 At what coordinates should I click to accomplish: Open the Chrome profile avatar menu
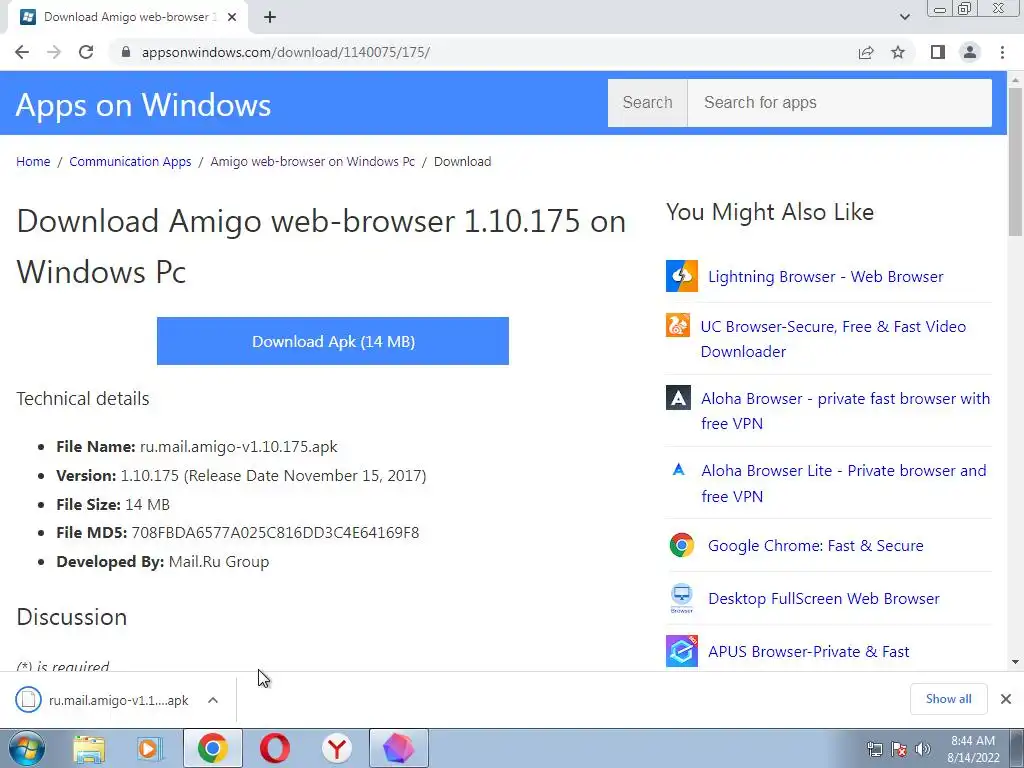970,52
